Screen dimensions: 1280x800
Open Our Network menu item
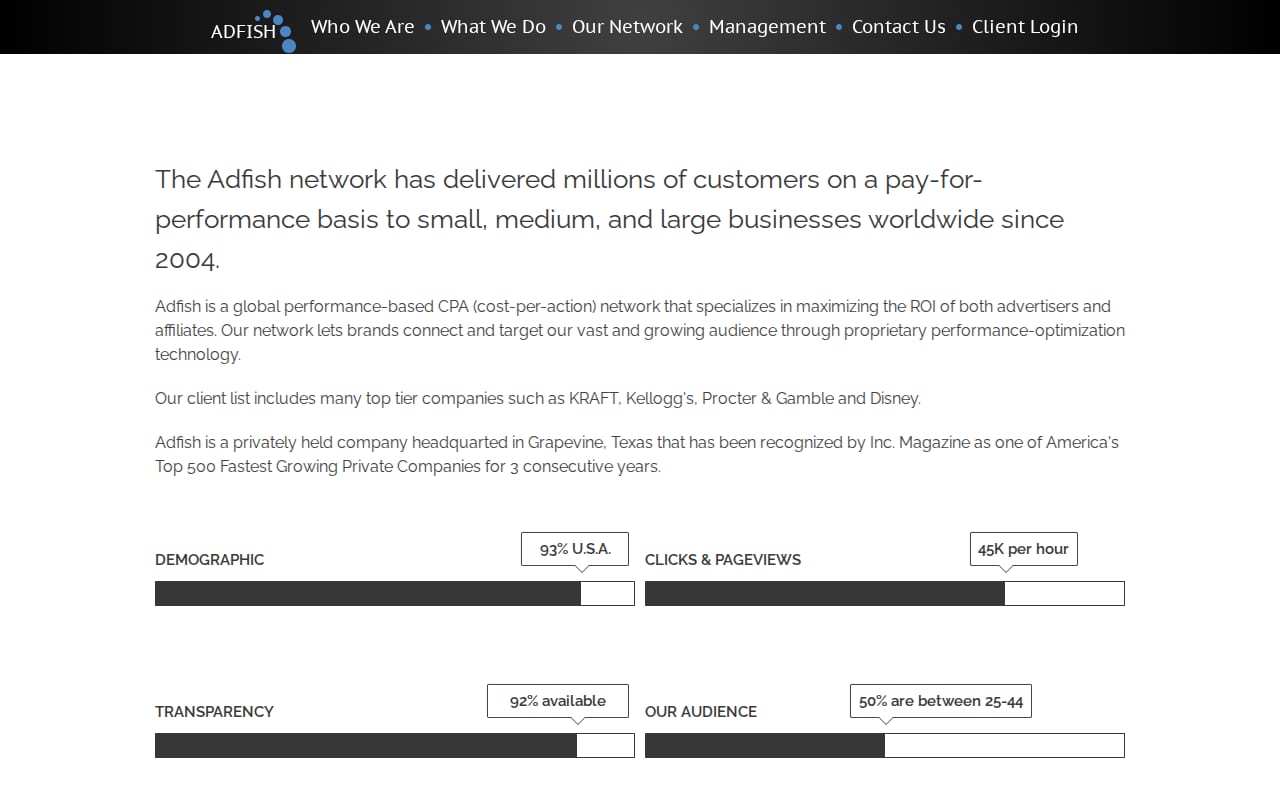pos(627,27)
